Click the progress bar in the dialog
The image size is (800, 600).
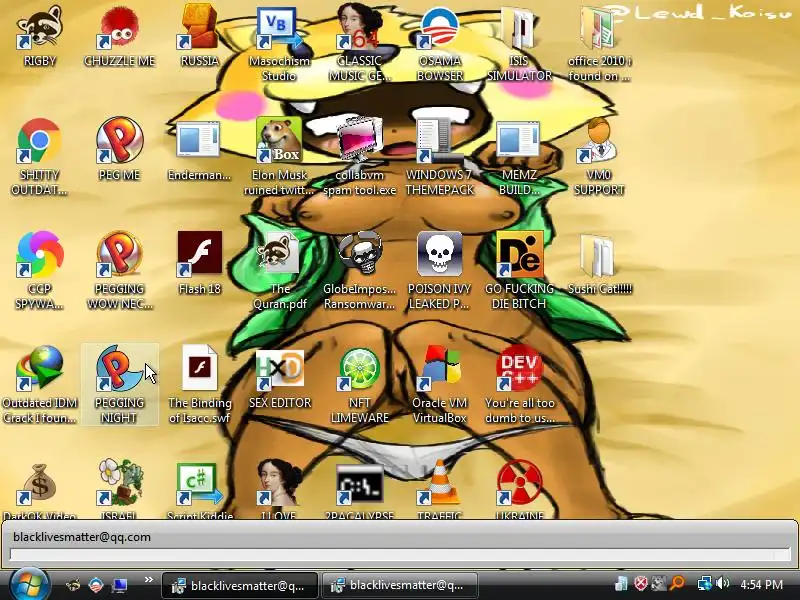click(399, 555)
